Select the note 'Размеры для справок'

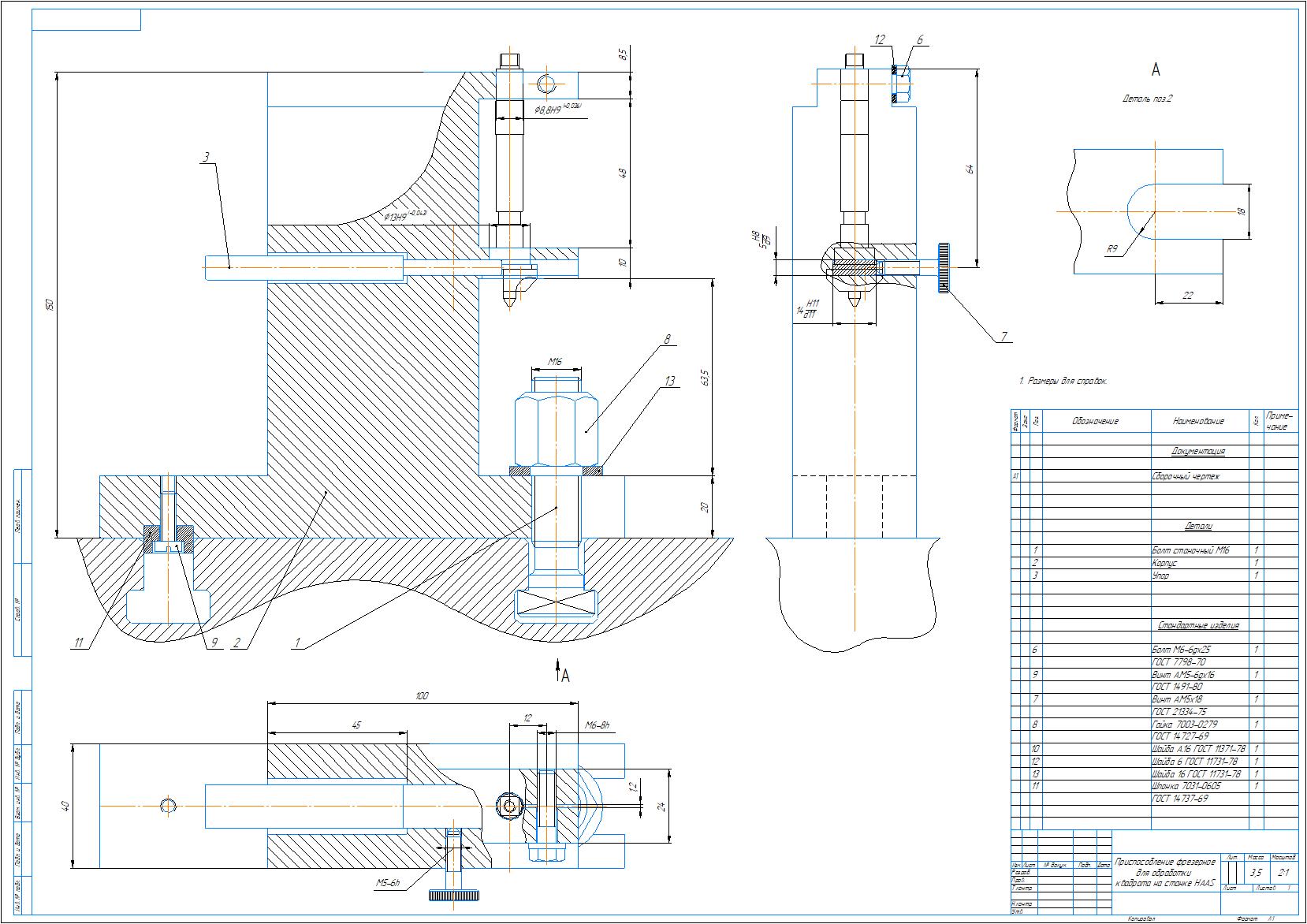coord(1063,381)
